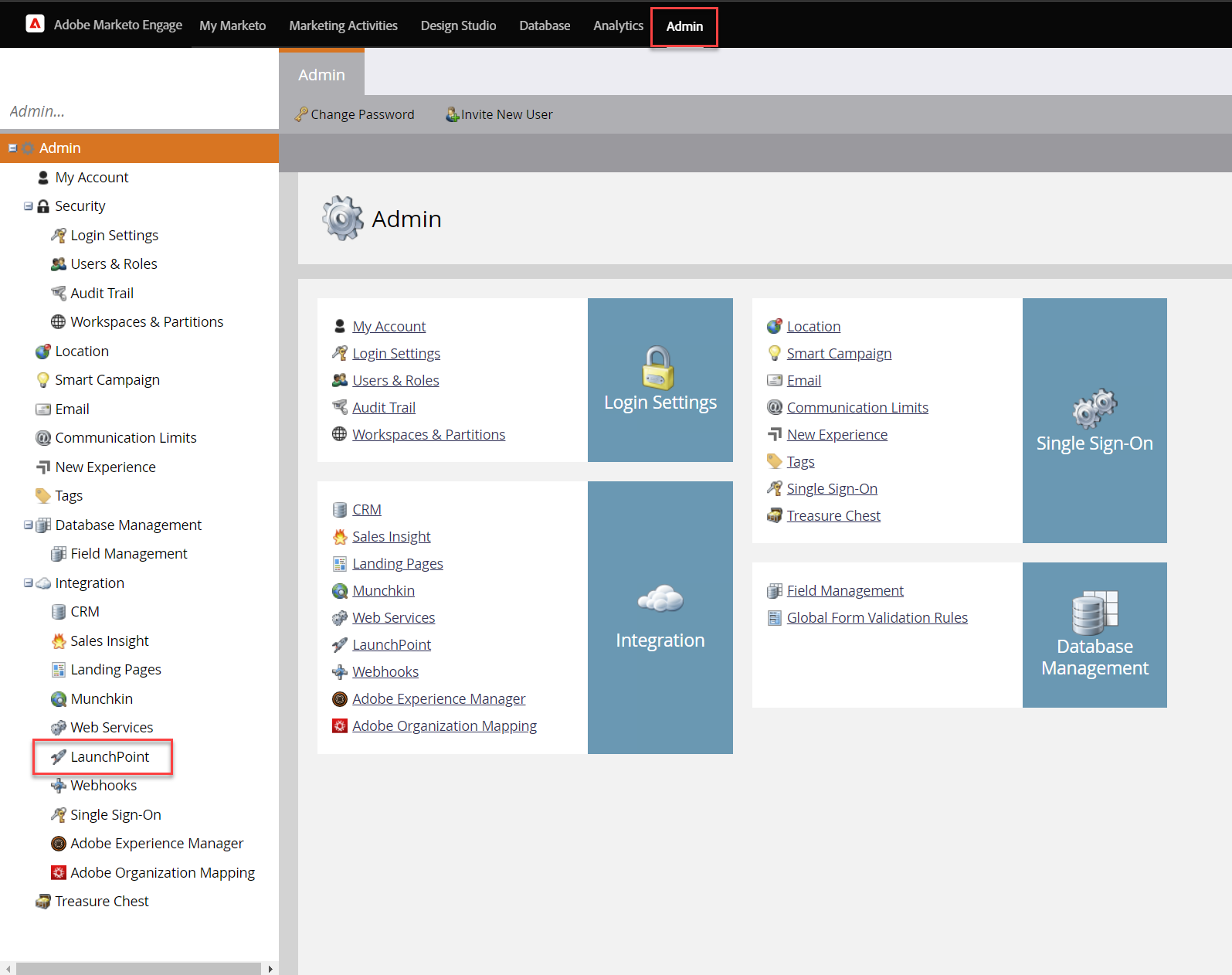
Task: Click the Change Password button
Action: point(355,114)
